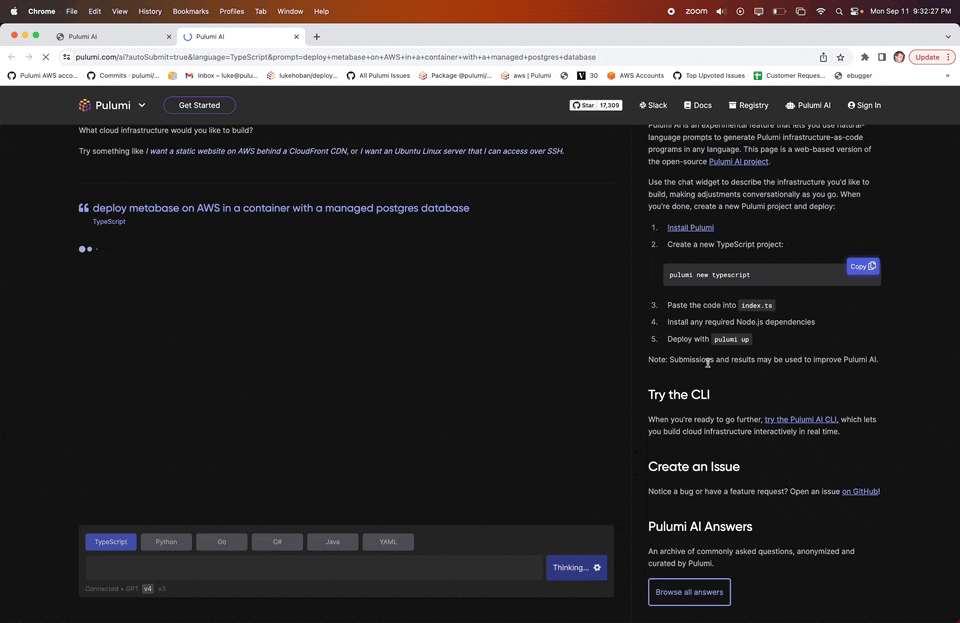Open the 'All Pulumi Issues' bookmark
The width and height of the screenshot is (960, 623).
[x=378, y=76]
